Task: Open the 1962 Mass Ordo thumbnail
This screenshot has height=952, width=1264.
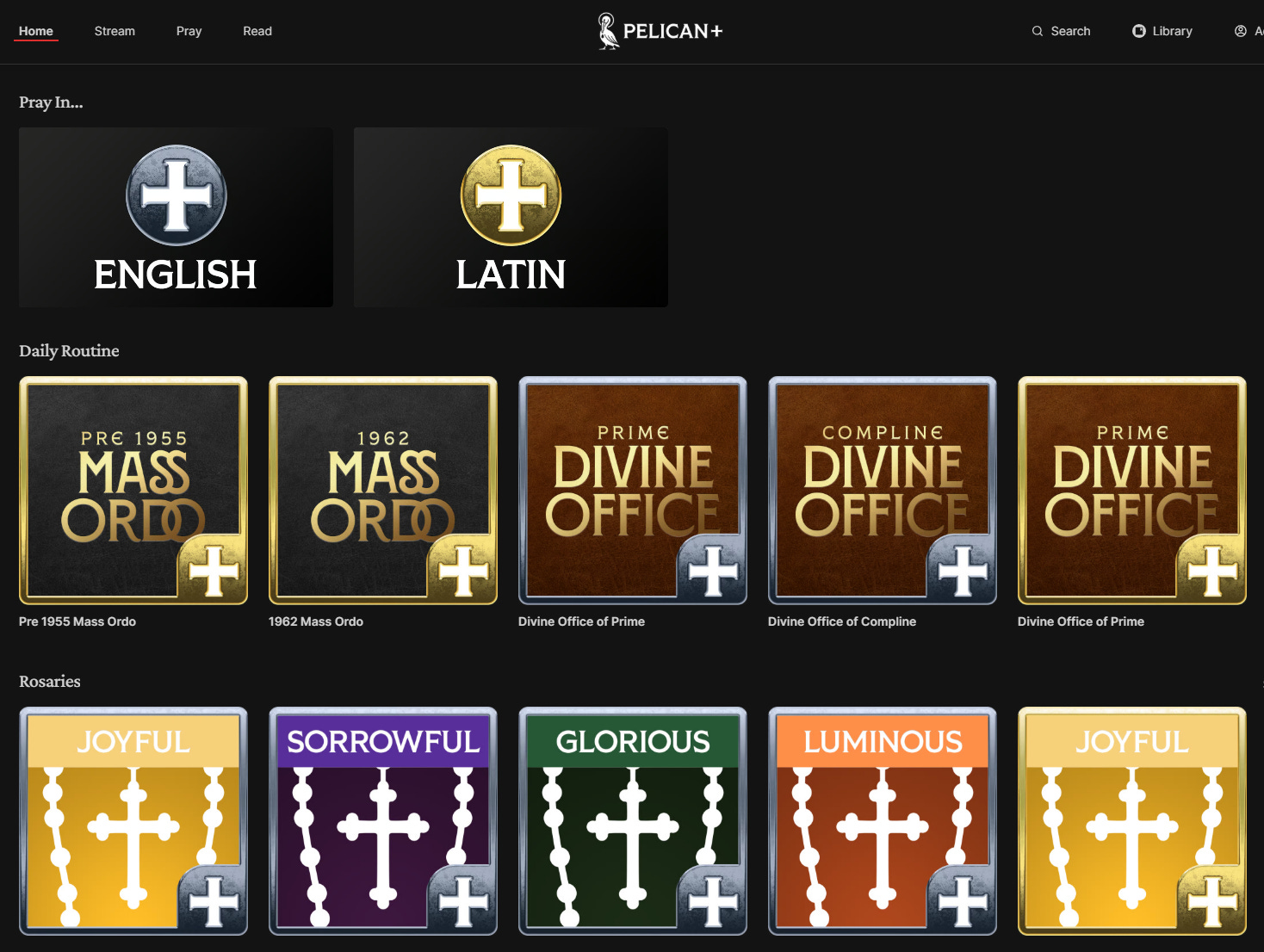Action: pyautogui.click(x=383, y=491)
